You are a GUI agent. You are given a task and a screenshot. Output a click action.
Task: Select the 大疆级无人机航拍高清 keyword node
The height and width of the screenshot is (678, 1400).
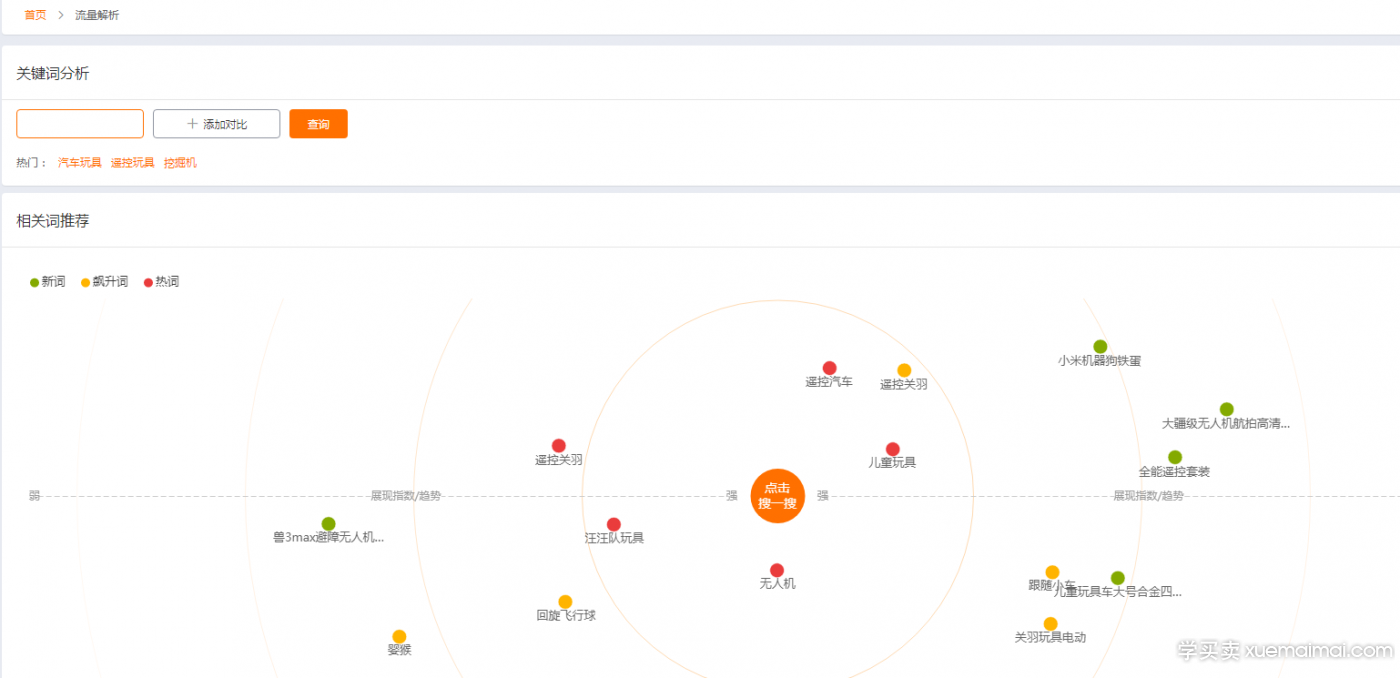pyautogui.click(x=1226, y=409)
